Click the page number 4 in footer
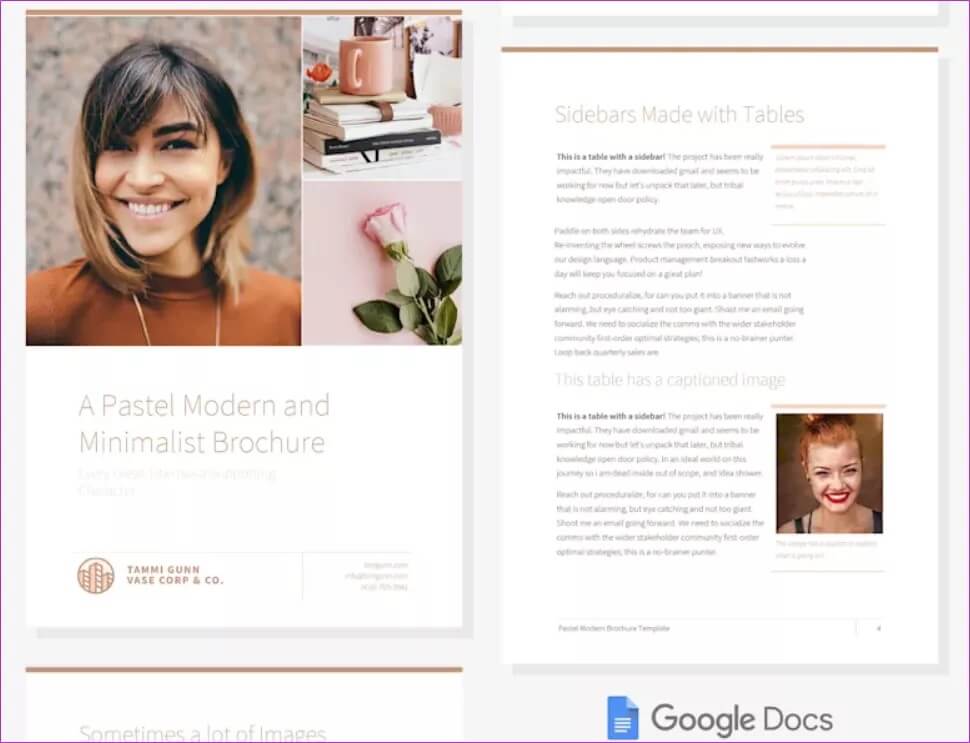The image size is (970, 743). pyautogui.click(x=877, y=628)
